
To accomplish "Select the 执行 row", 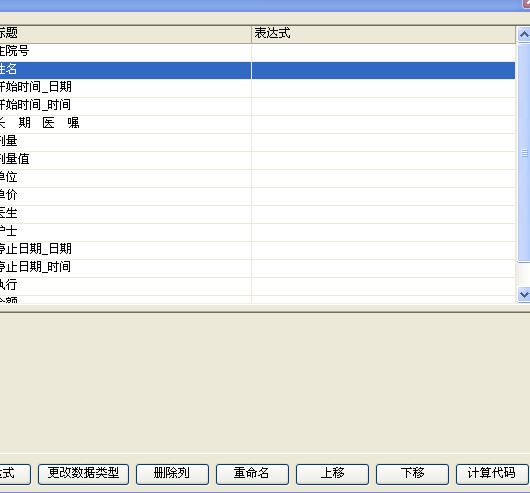I will [257, 286].
